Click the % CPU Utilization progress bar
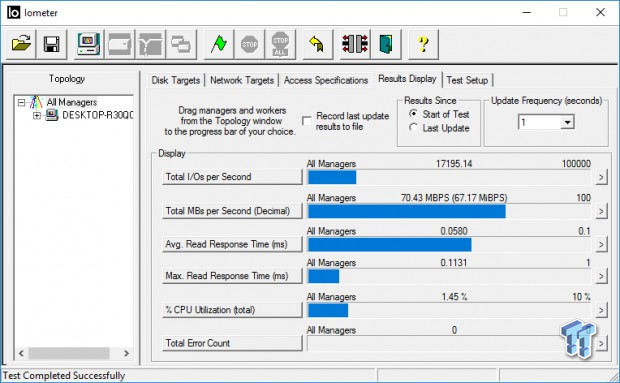Screen dimensions: 620x383 pyautogui.click(x=449, y=310)
